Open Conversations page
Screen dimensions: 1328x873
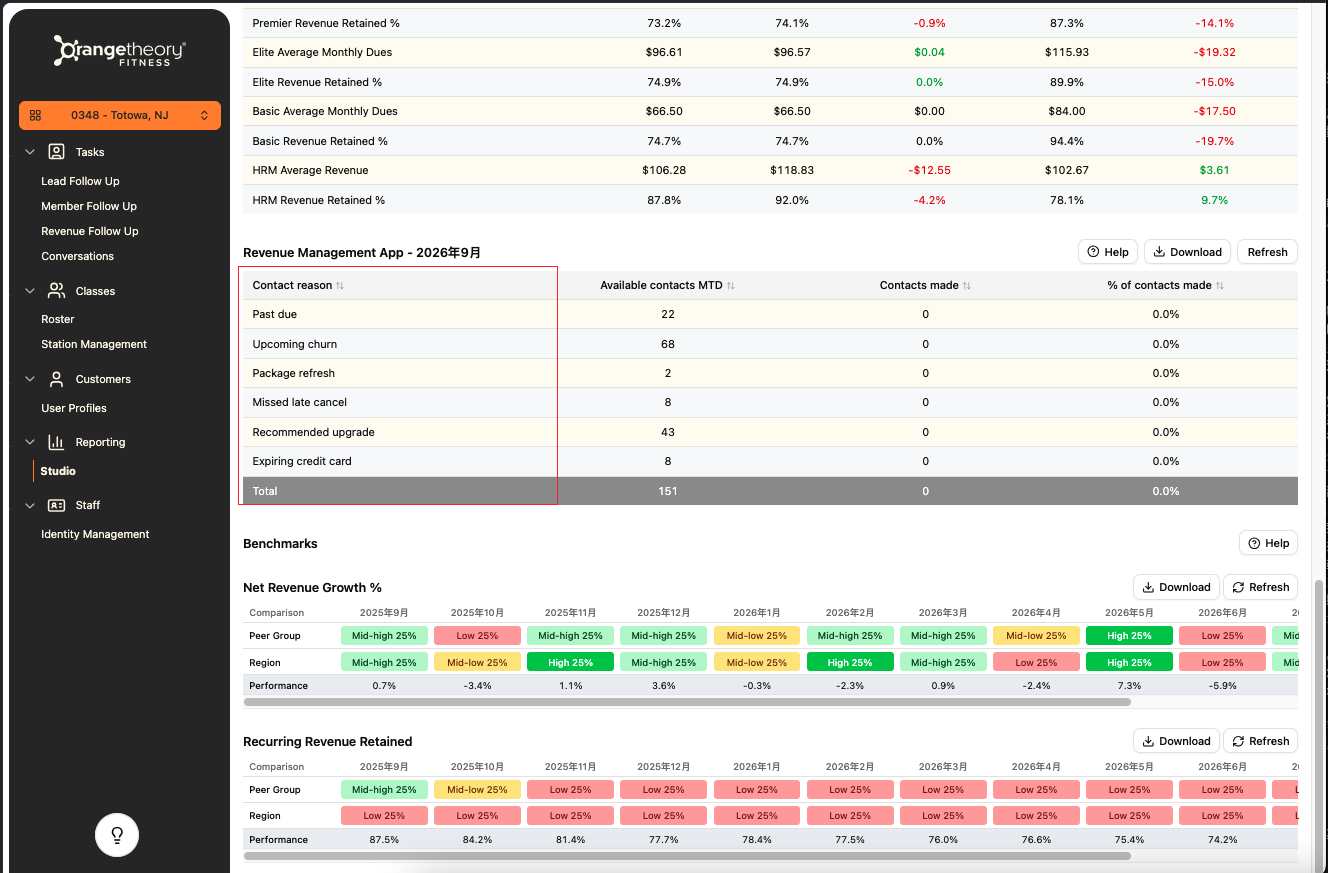78,256
